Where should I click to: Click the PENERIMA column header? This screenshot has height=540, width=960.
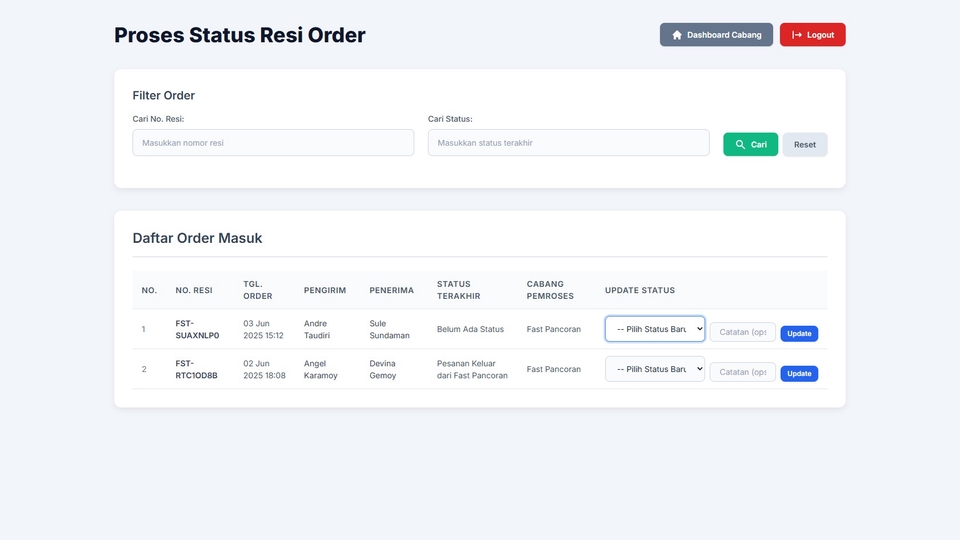pos(391,290)
